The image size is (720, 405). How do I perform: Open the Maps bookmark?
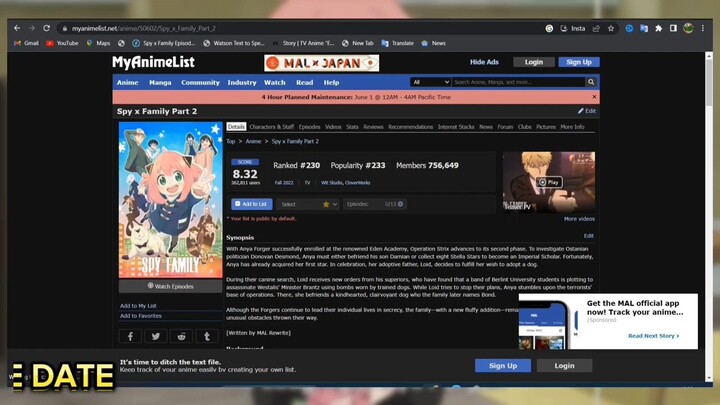98,43
